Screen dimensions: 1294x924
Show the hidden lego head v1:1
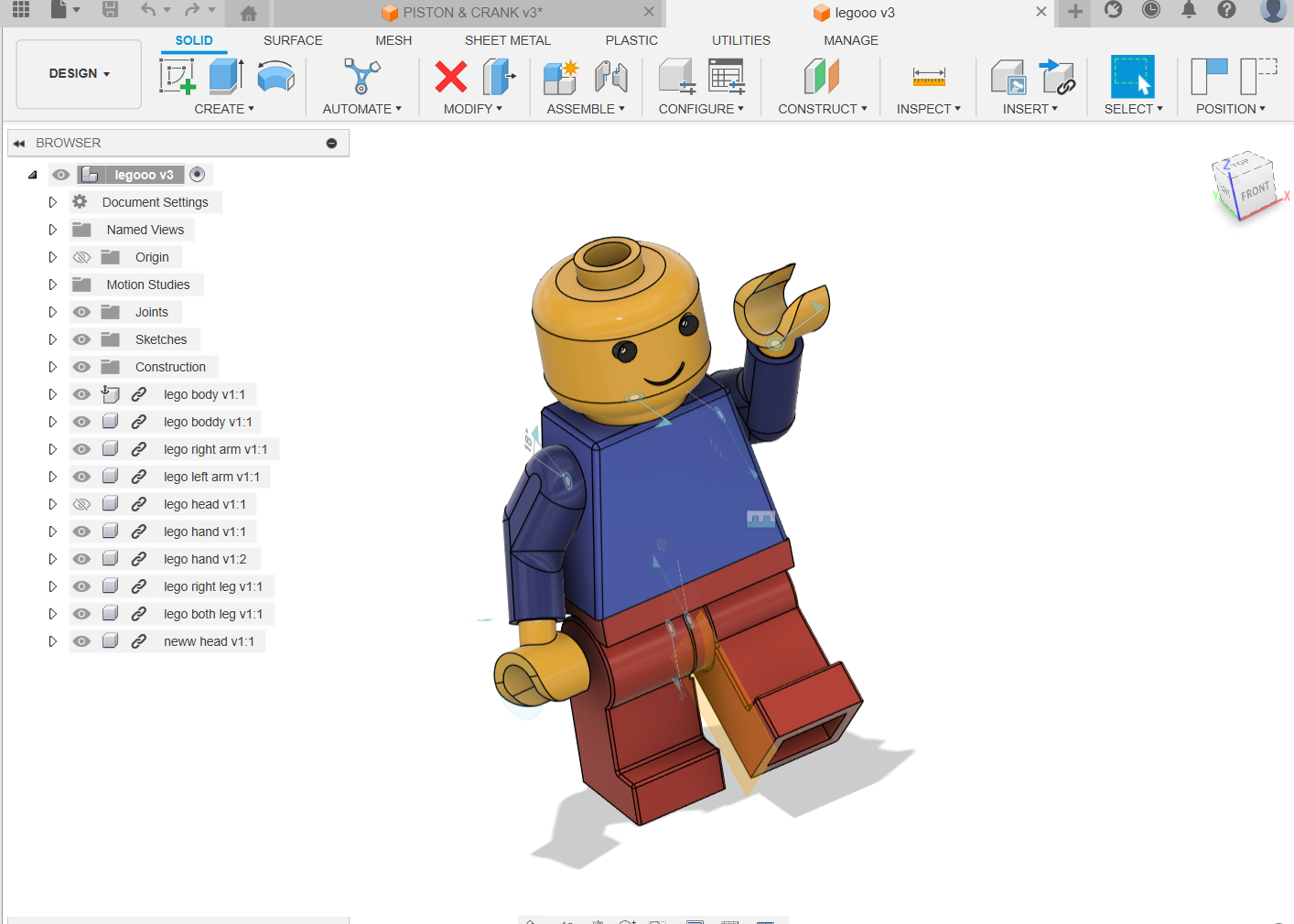tap(81, 504)
